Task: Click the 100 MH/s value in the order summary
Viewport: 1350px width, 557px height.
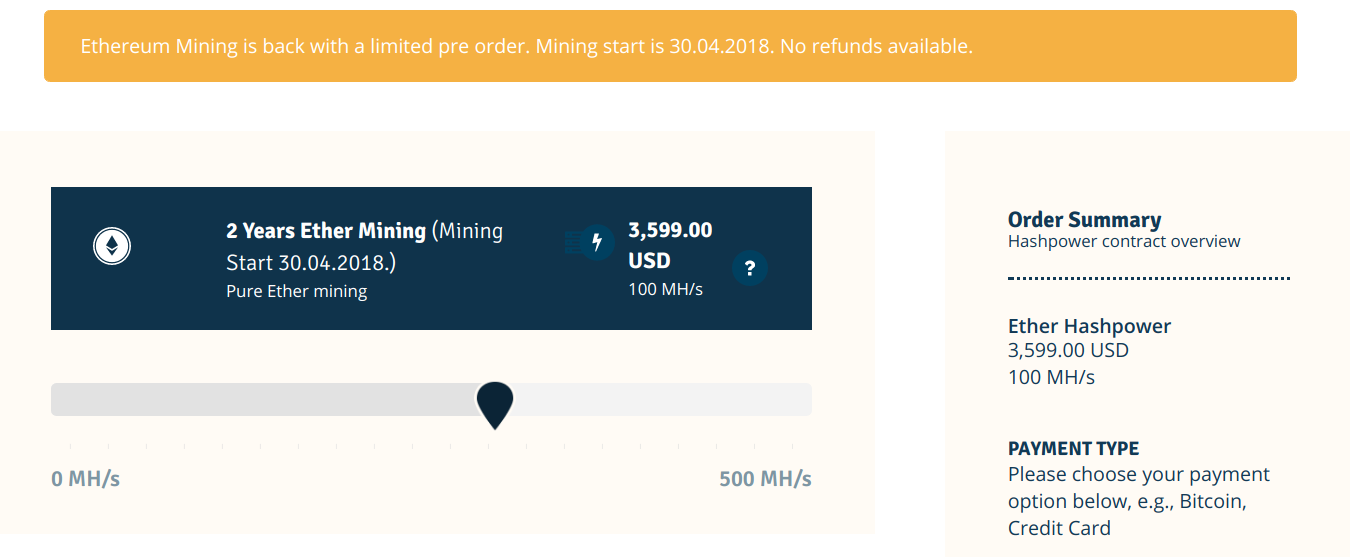Action: [1051, 377]
